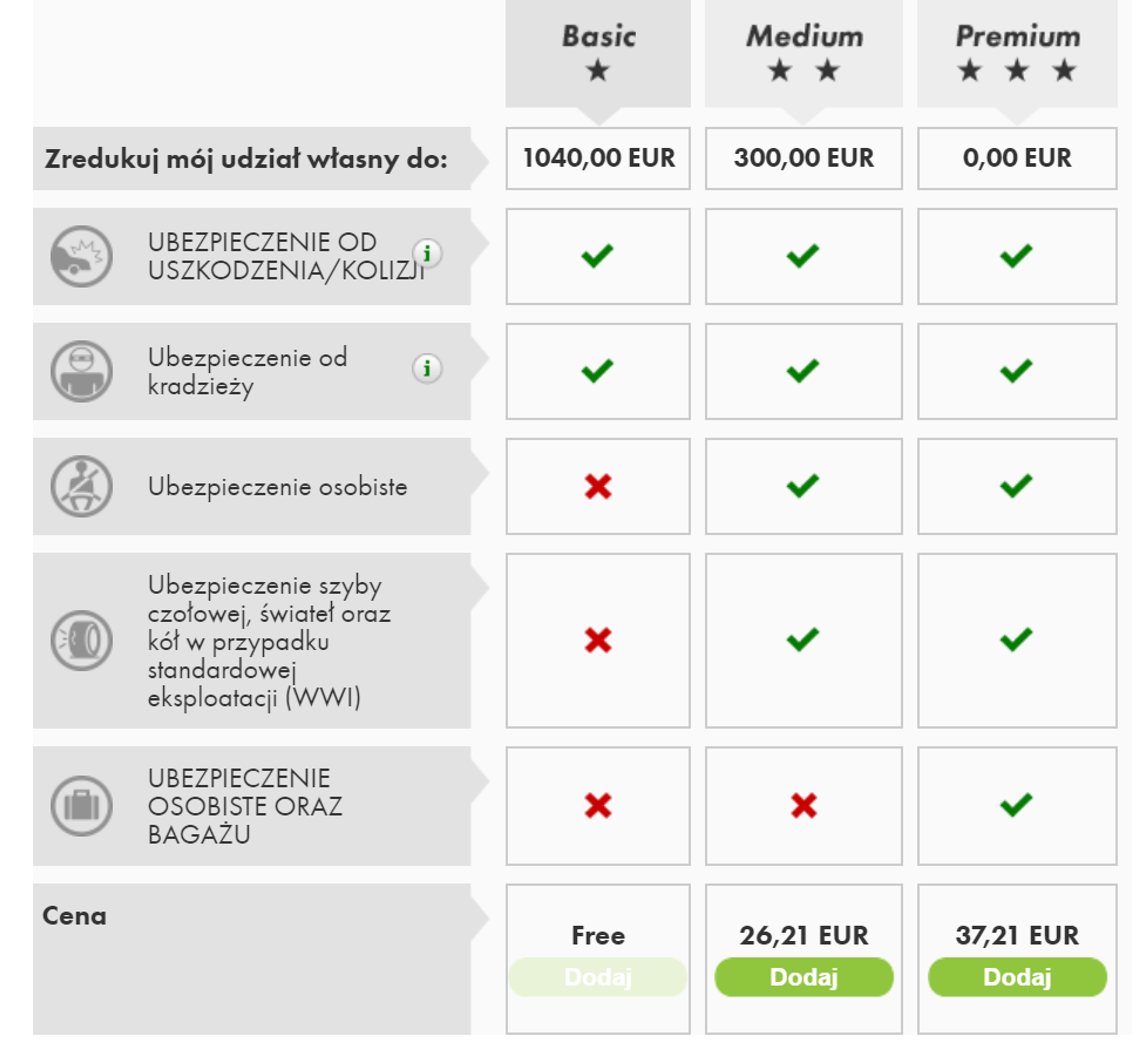Click the collision damage insurance car icon

point(81,256)
